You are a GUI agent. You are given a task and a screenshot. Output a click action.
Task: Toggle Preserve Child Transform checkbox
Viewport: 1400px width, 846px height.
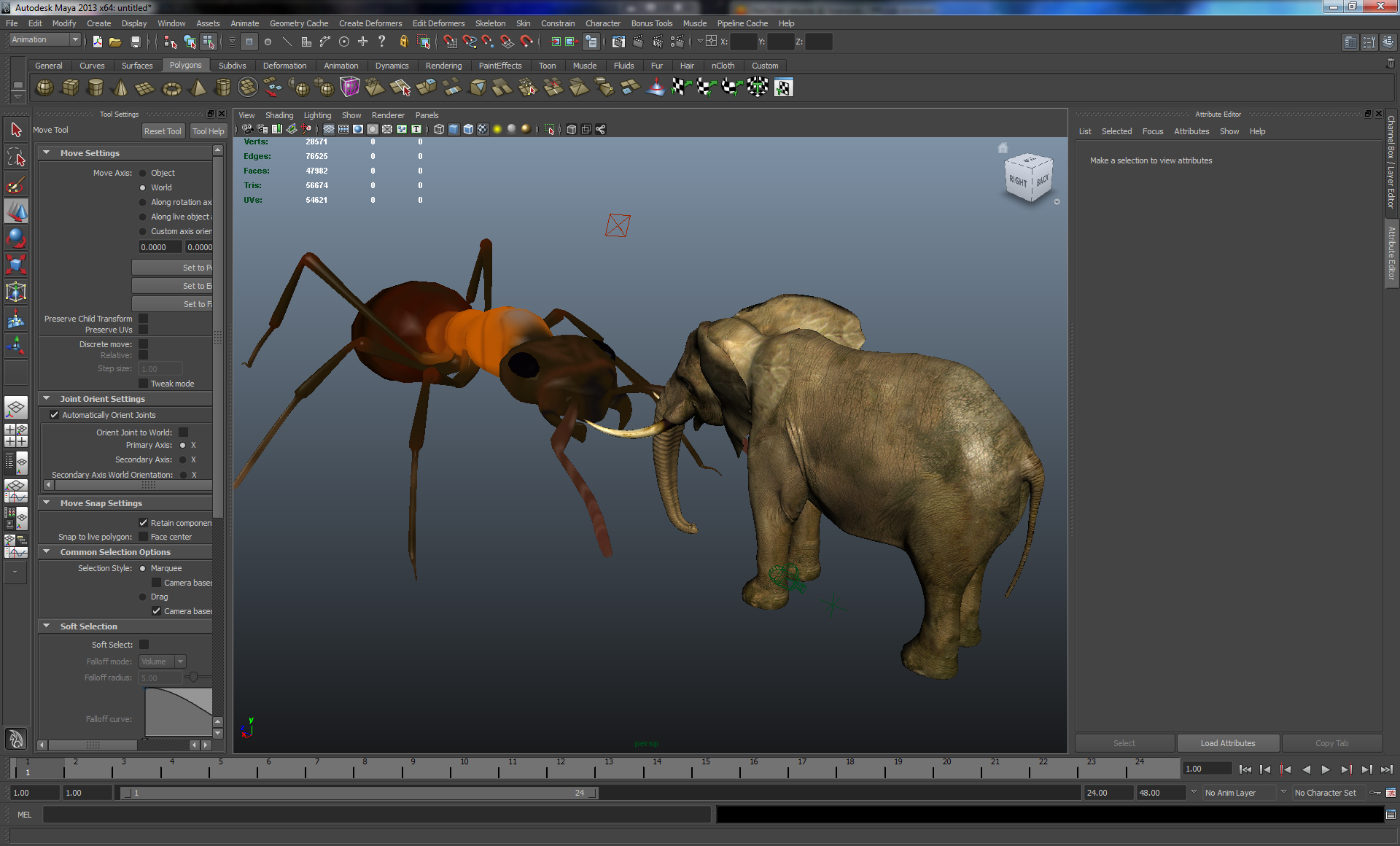[144, 319]
